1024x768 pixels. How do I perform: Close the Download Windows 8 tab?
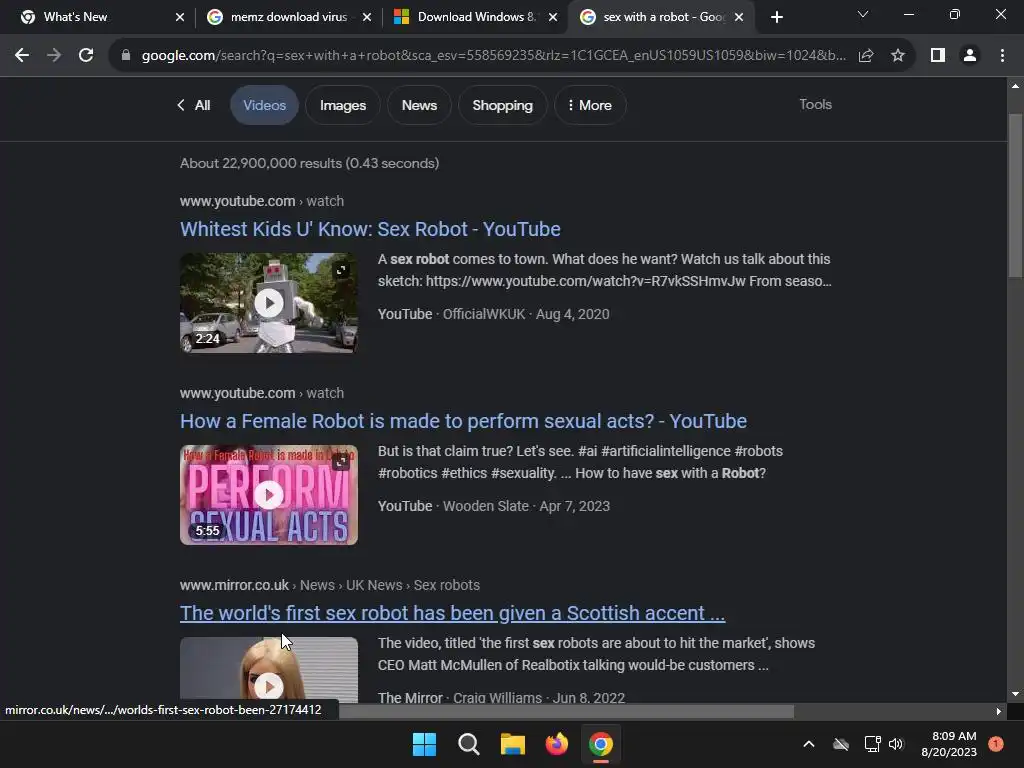tap(553, 17)
